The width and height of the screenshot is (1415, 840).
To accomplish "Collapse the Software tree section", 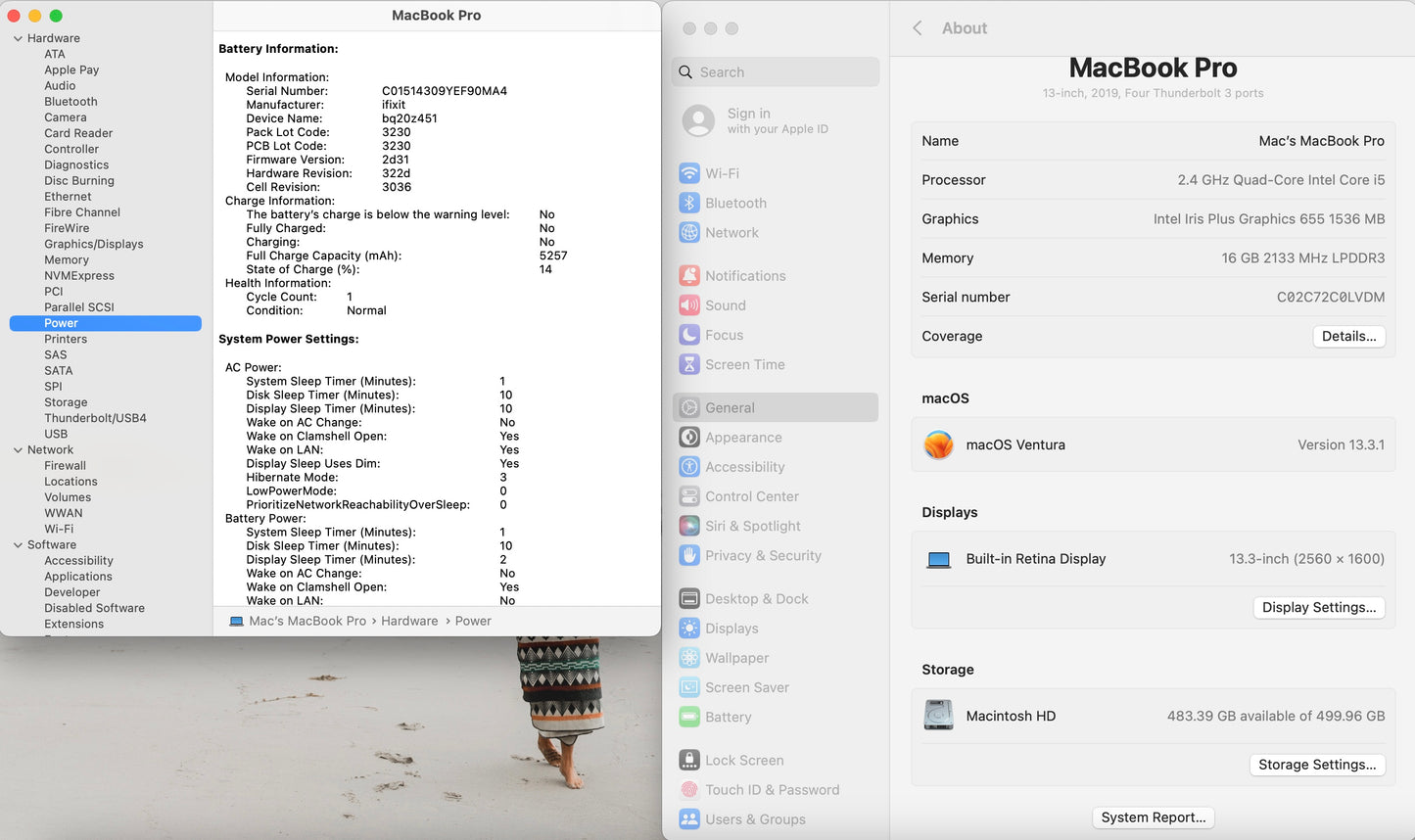I will coord(18,545).
